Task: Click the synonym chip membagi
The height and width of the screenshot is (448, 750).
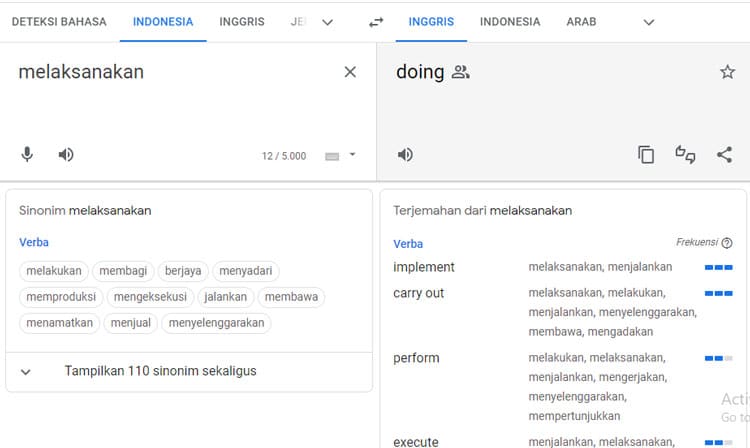Action: [x=123, y=271]
